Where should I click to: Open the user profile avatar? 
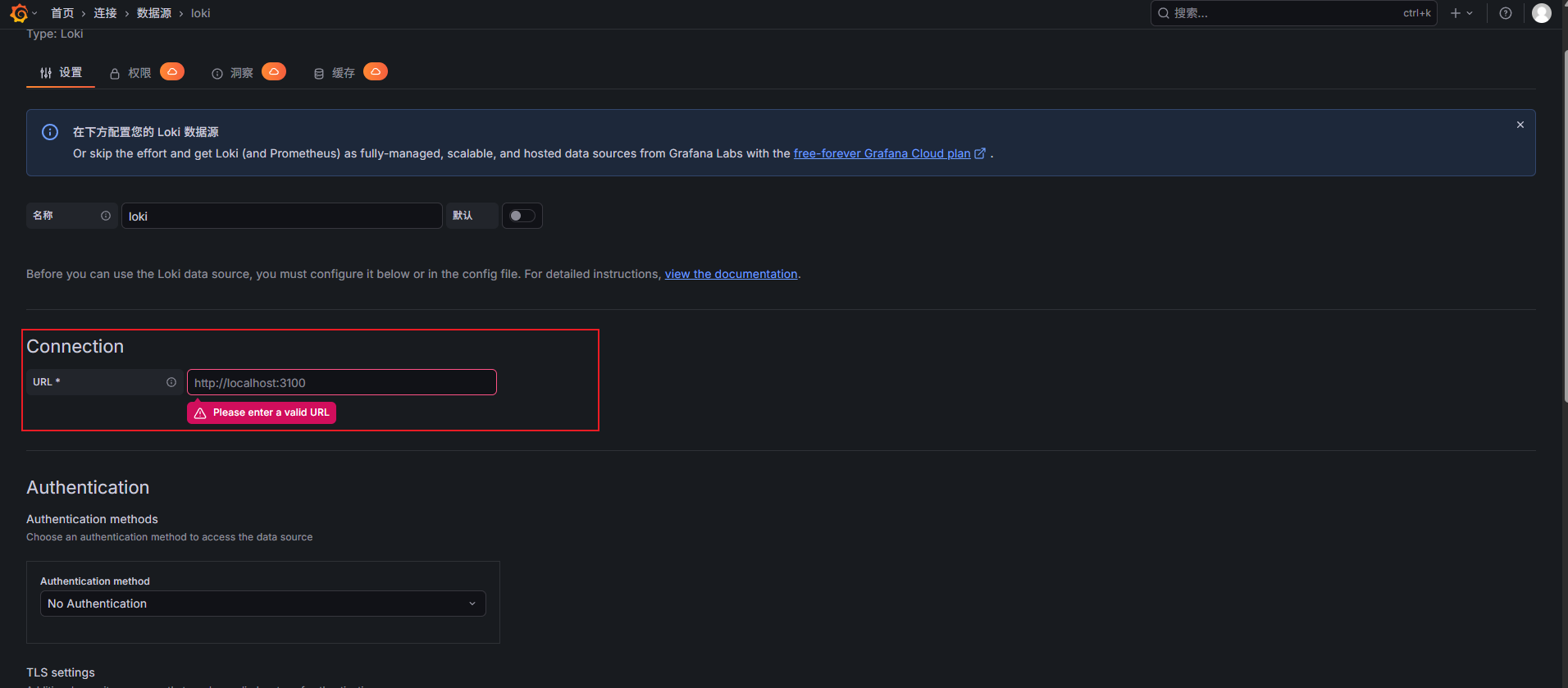(1542, 13)
